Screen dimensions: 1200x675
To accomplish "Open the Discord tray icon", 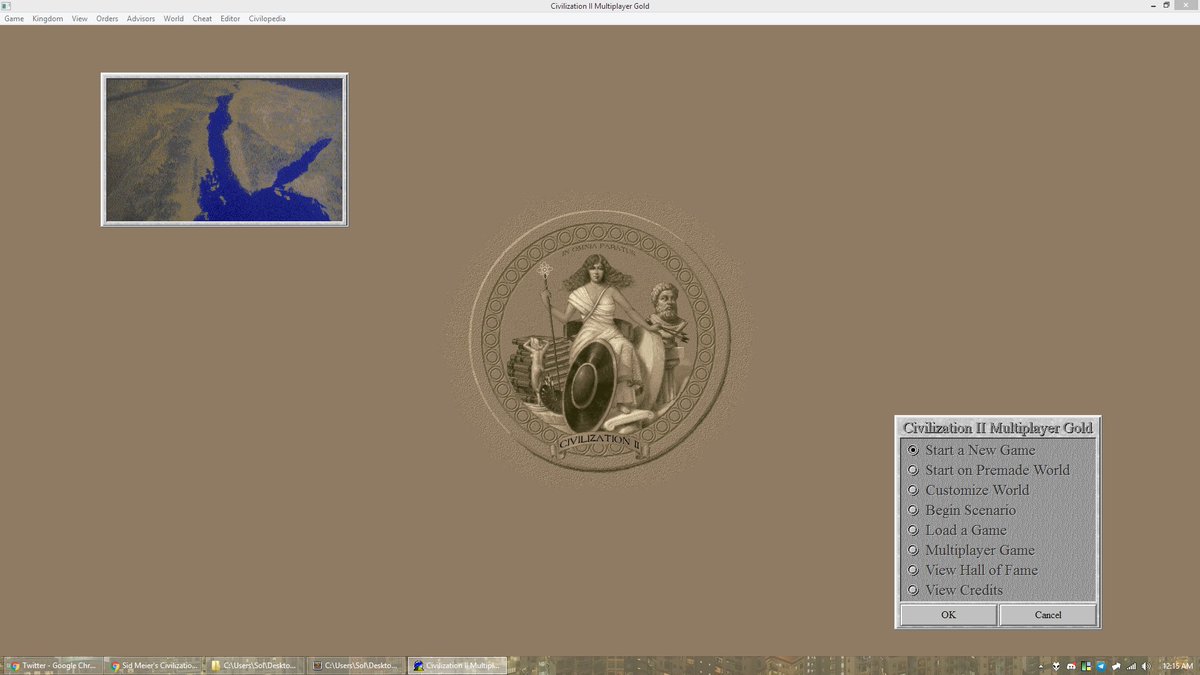I will point(1071,666).
